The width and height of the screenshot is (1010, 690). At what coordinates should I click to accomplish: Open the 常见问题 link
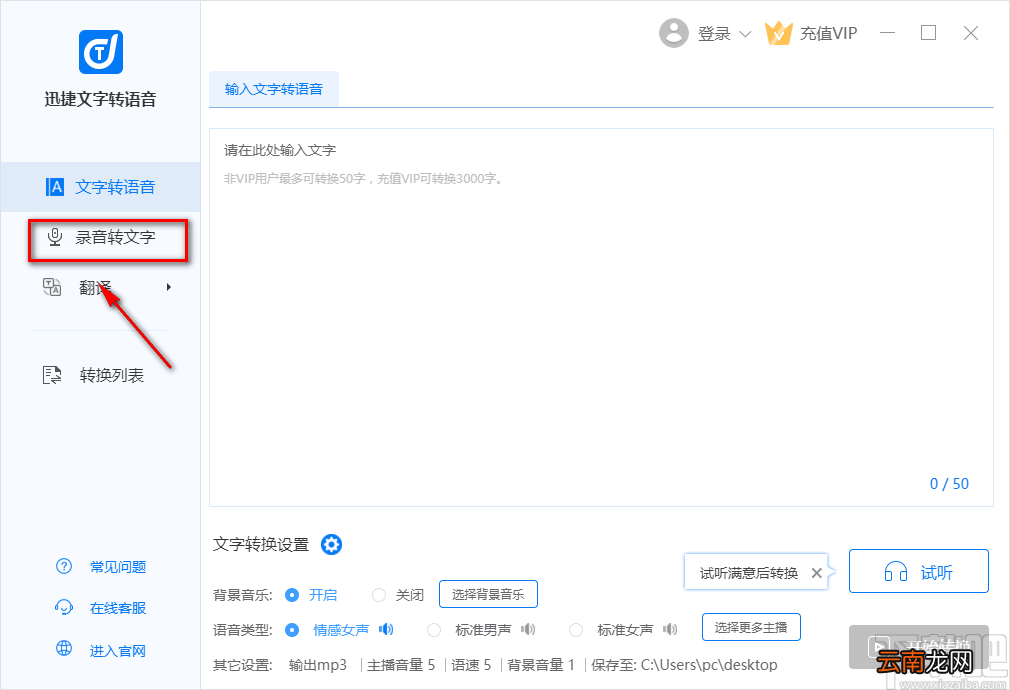tap(118, 567)
